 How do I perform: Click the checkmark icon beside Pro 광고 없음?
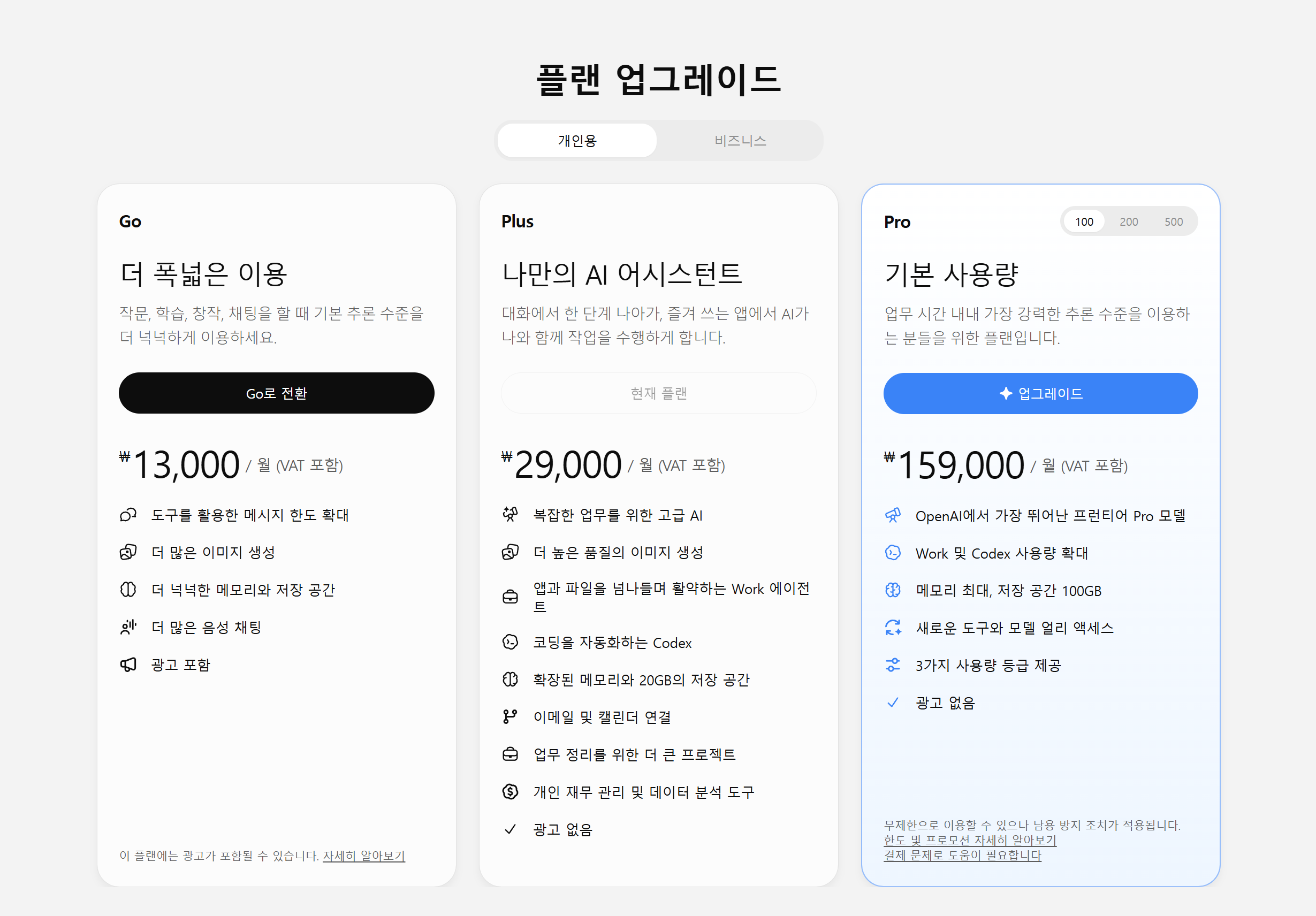pyautogui.click(x=893, y=703)
